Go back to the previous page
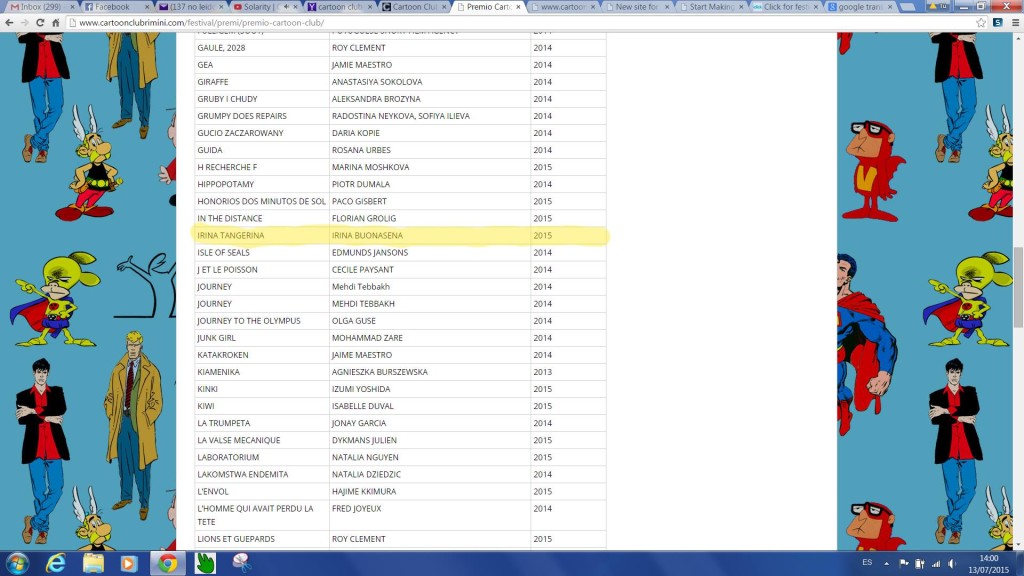This screenshot has width=1024, height=576. 9,22
